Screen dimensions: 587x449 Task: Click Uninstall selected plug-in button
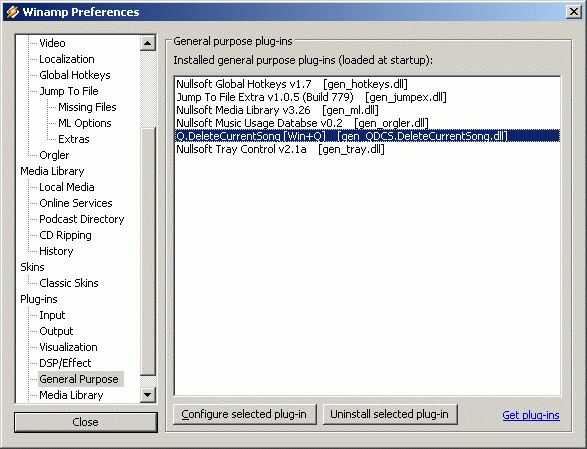point(390,414)
